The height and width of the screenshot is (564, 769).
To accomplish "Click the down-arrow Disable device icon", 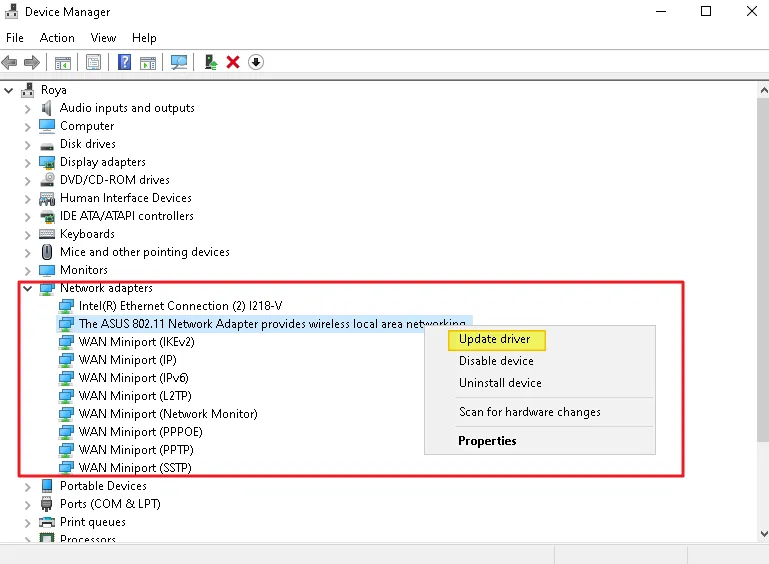I will [256, 62].
